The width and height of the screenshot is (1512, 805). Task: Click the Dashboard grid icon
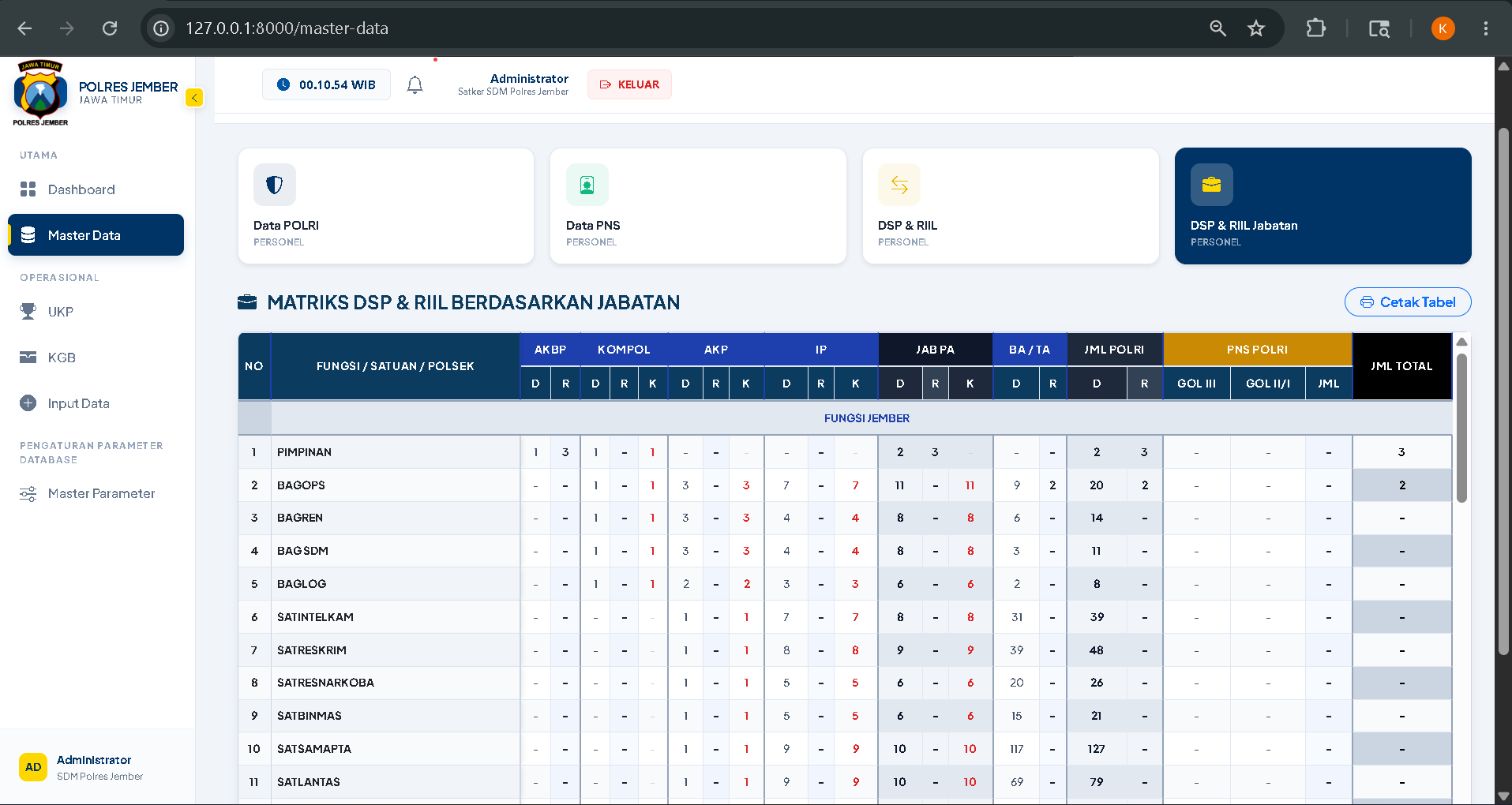coord(28,189)
